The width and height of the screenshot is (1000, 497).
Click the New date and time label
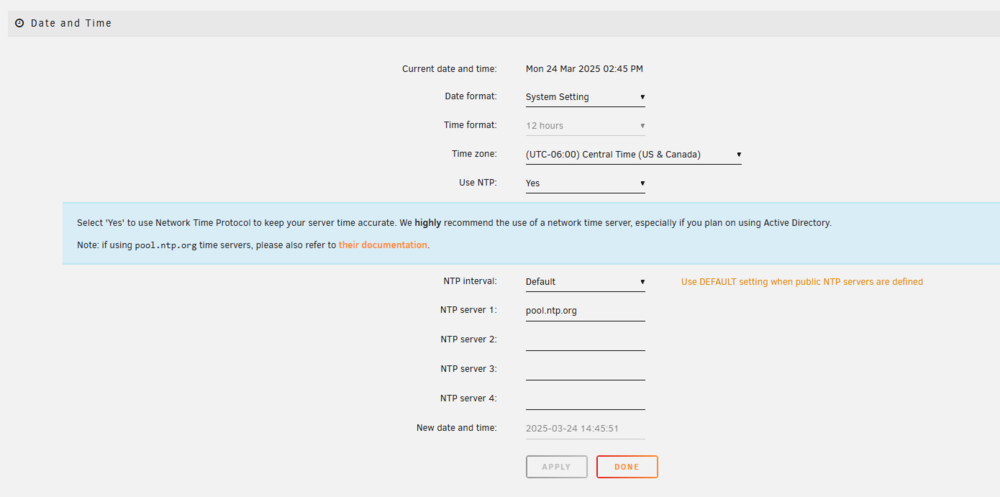click(x=457, y=428)
